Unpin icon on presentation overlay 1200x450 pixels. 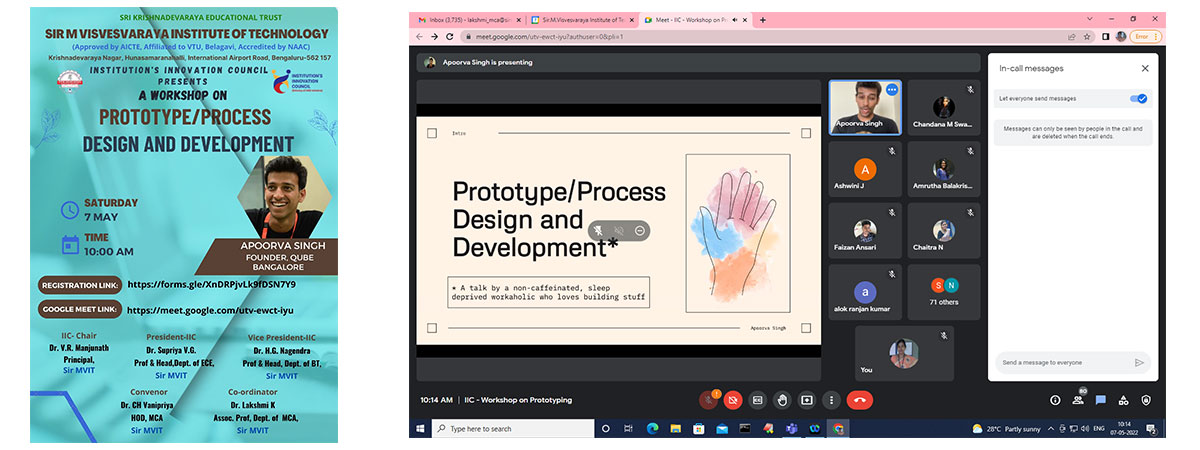[598, 230]
